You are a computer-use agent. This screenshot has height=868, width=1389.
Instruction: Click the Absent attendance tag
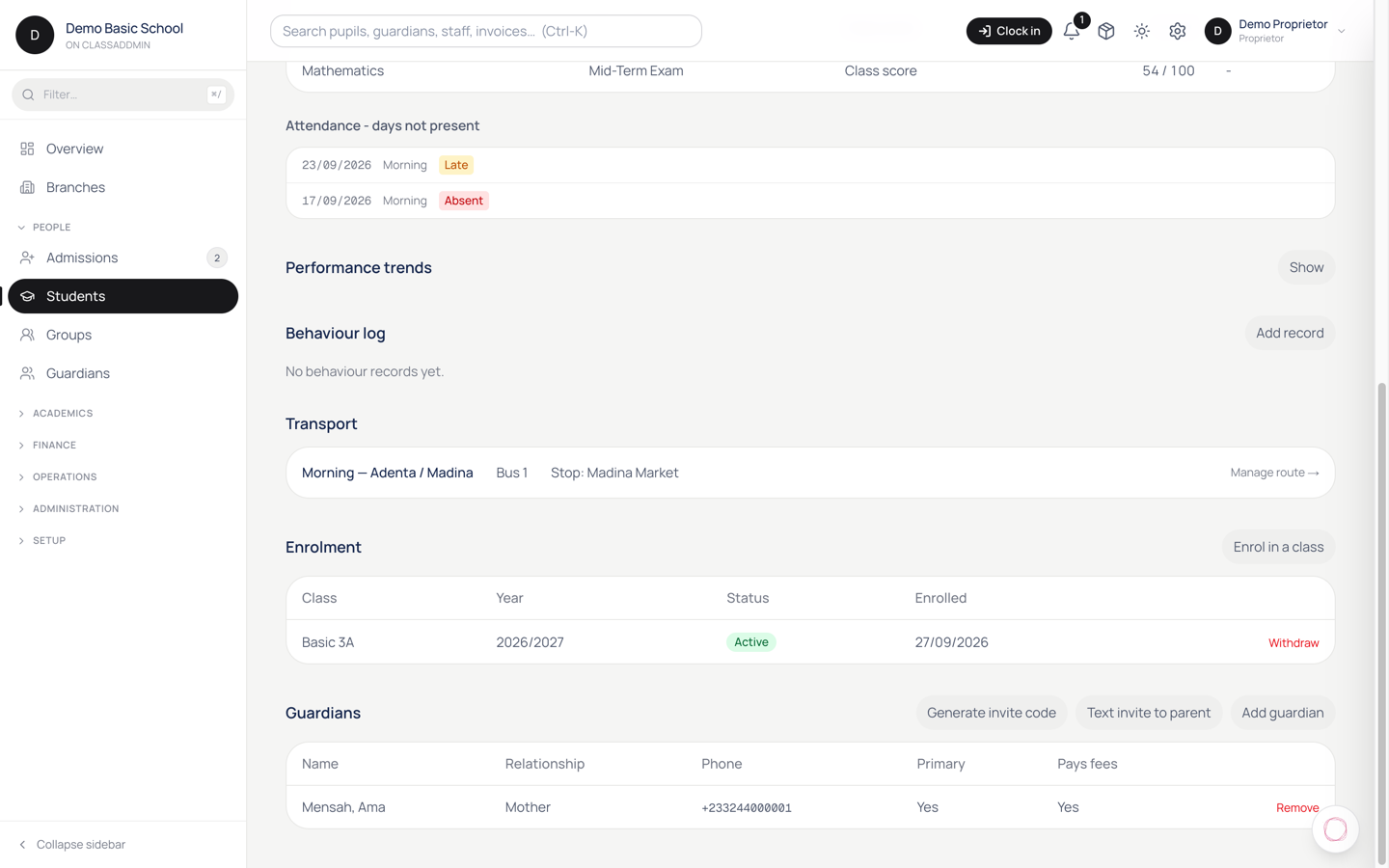tap(464, 201)
